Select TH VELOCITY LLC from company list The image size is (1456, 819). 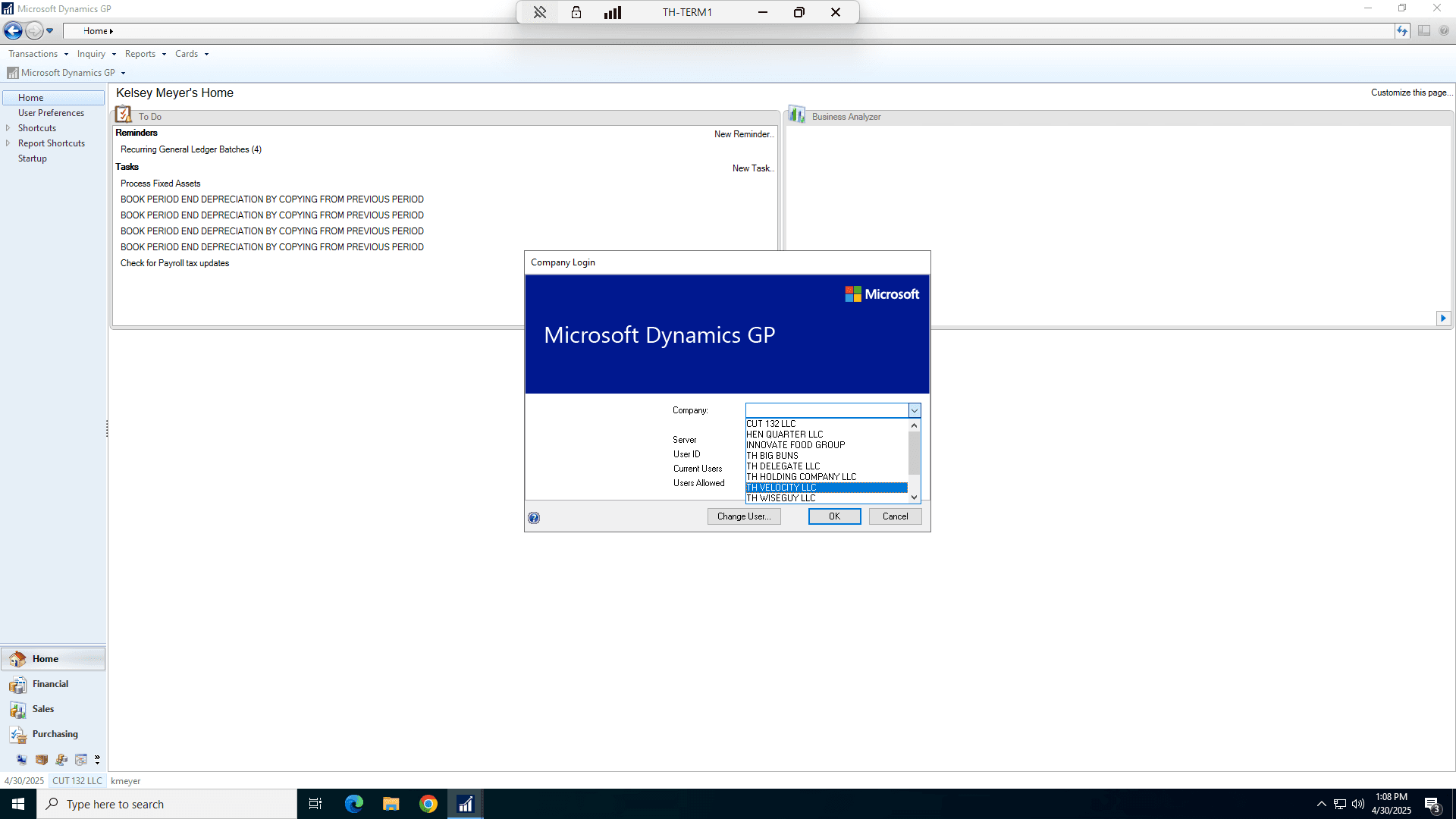tap(827, 488)
